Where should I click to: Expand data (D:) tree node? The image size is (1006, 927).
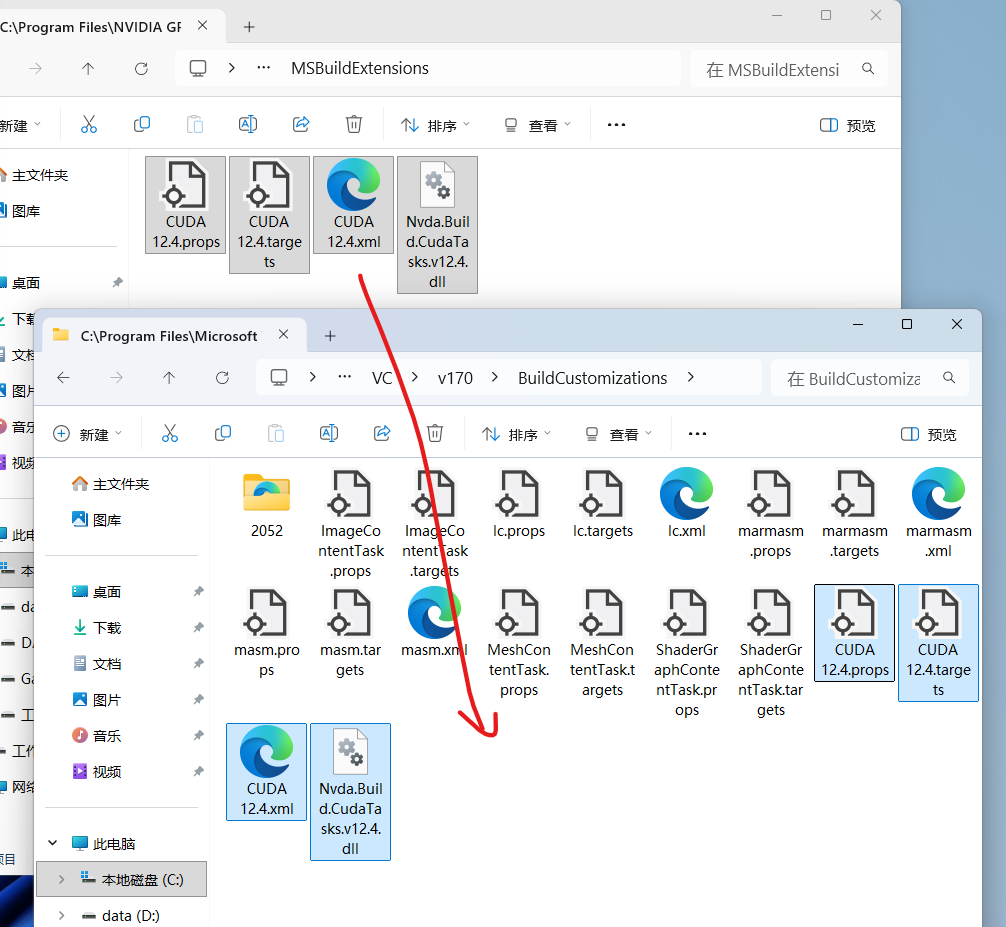coord(61,915)
